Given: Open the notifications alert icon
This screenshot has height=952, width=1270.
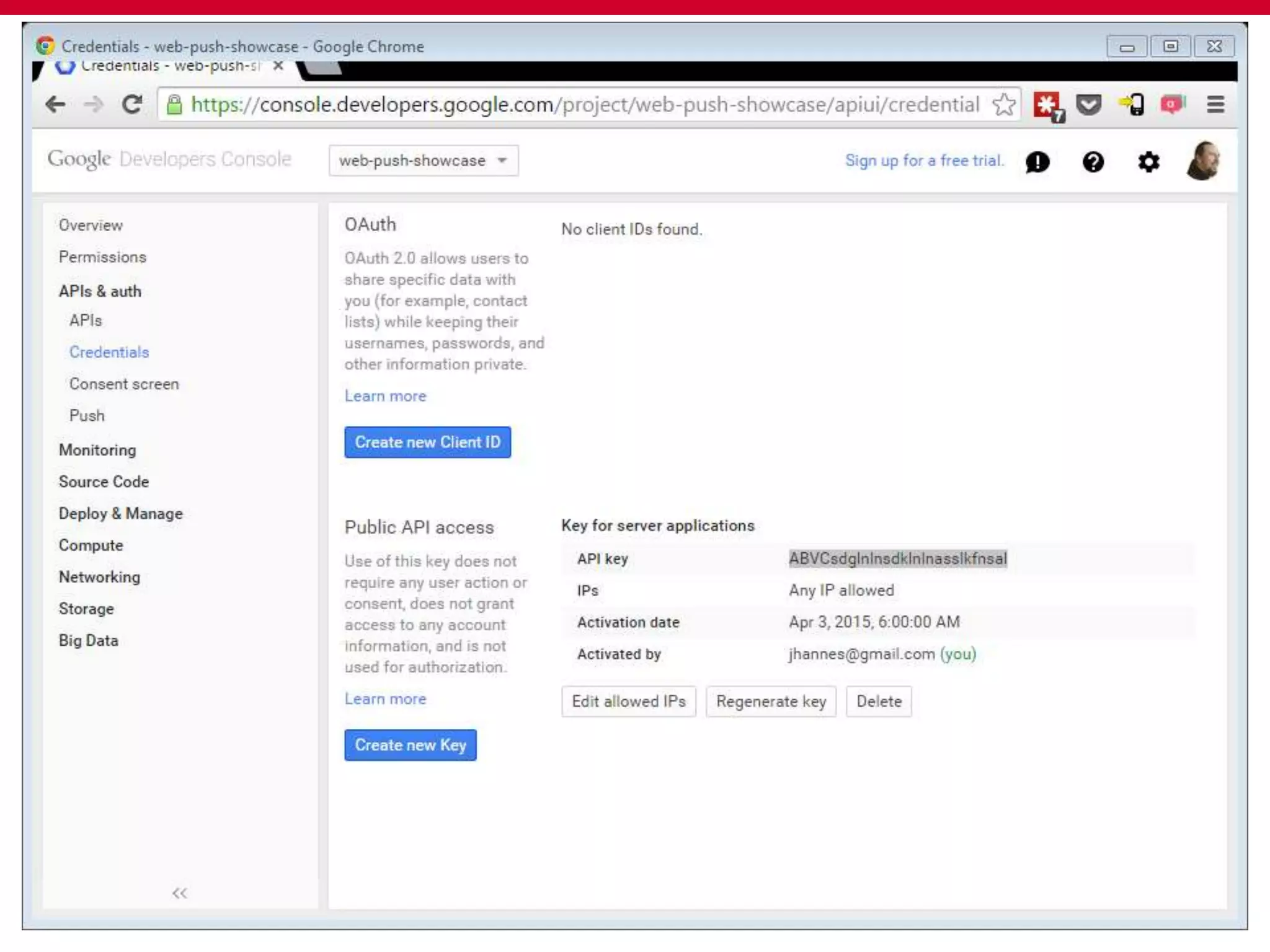Looking at the screenshot, I should click(x=1037, y=162).
